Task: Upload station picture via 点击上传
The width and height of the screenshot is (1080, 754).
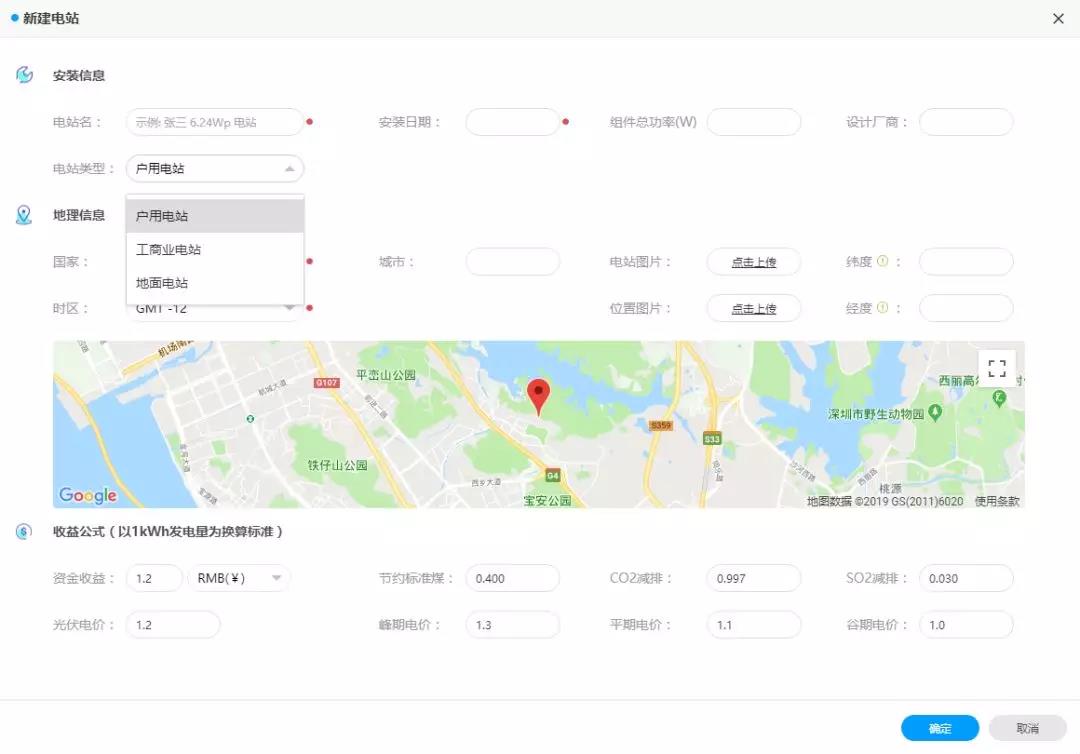Action: tap(753, 262)
